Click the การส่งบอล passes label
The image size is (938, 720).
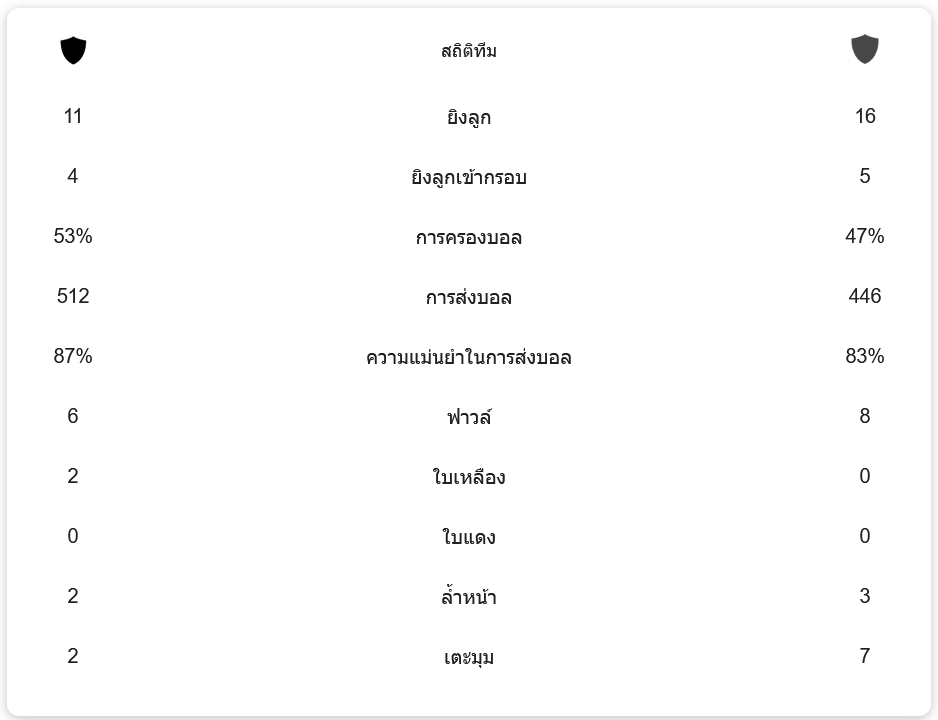pos(469,297)
